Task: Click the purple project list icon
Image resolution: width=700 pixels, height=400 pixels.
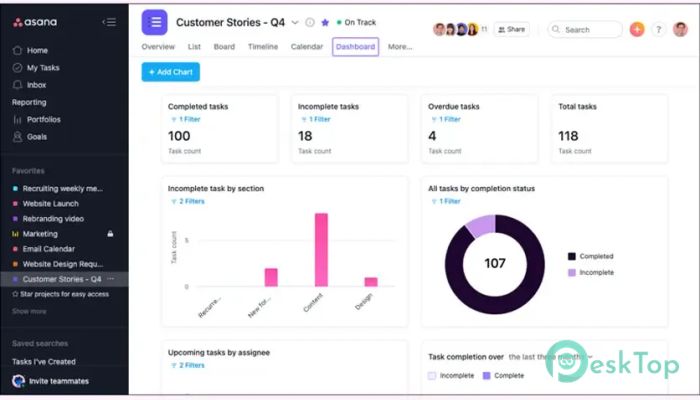Action: point(154,22)
